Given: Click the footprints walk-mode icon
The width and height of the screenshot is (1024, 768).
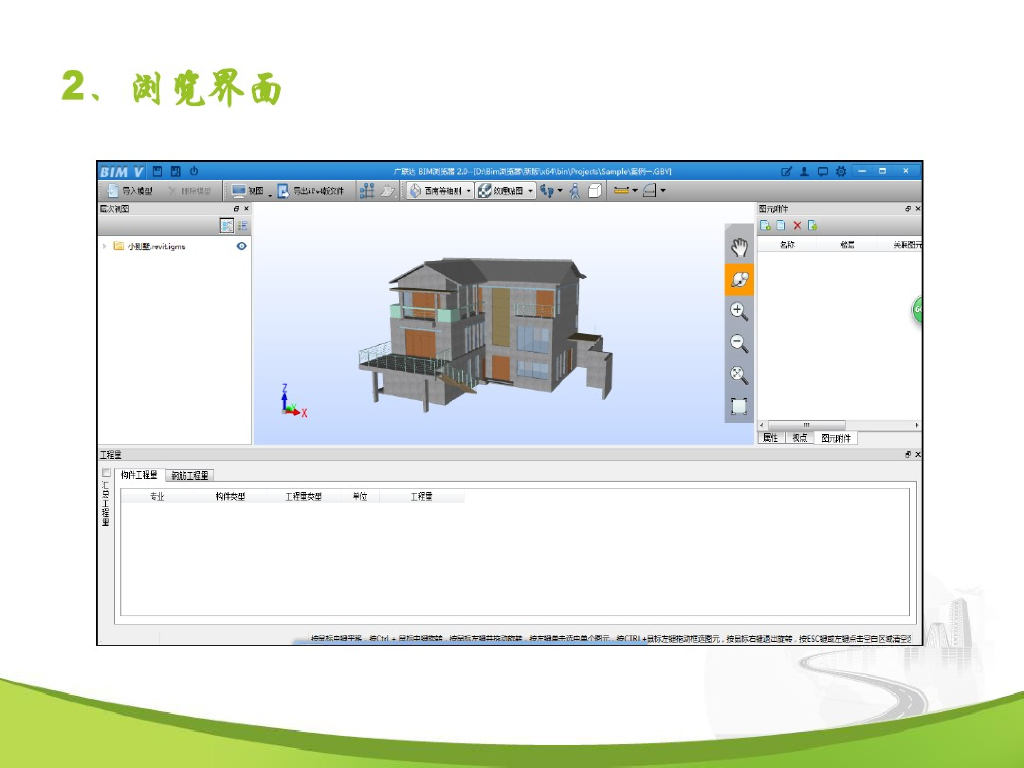Looking at the screenshot, I should coord(547,191).
